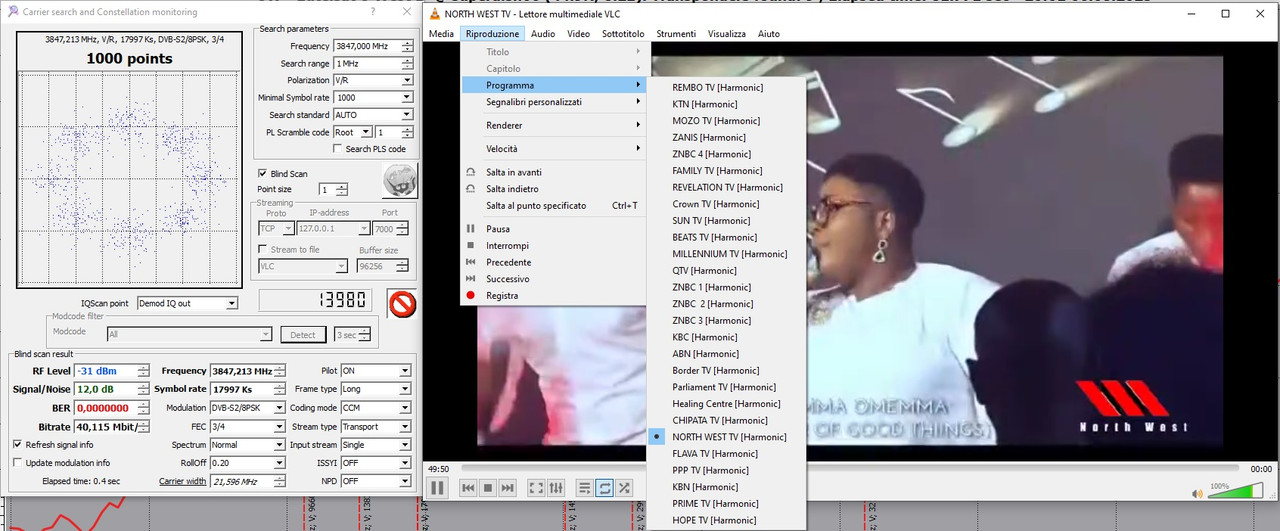Viewport: 1280px width, 531px height.
Task: Click the VLC volume slider
Action: [x=1235, y=492]
